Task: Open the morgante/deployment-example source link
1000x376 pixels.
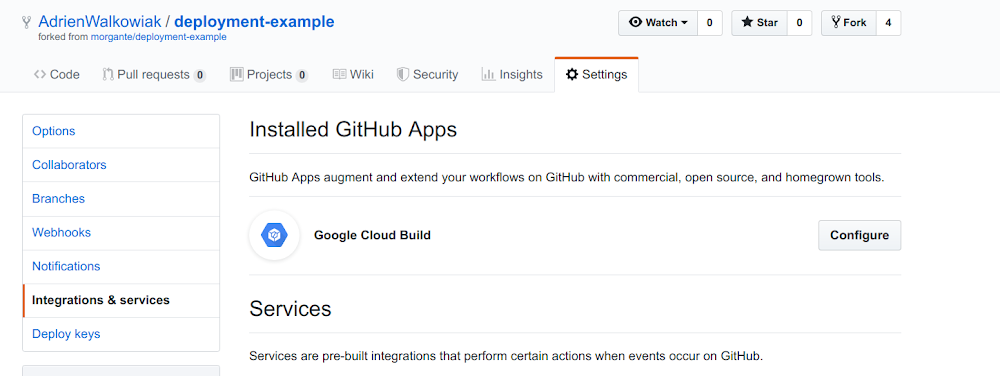Action: (x=159, y=37)
